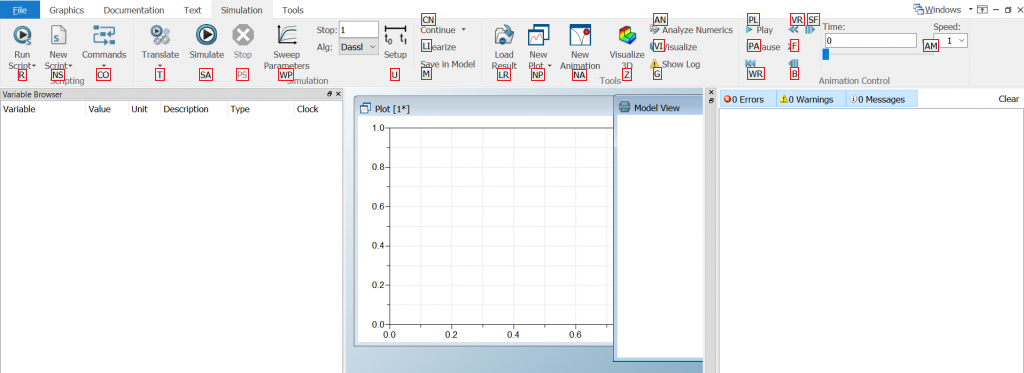The width and height of the screenshot is (1024, 373).
Task: Close the Variable Browser panel
Action: click(x=338, y=95)
